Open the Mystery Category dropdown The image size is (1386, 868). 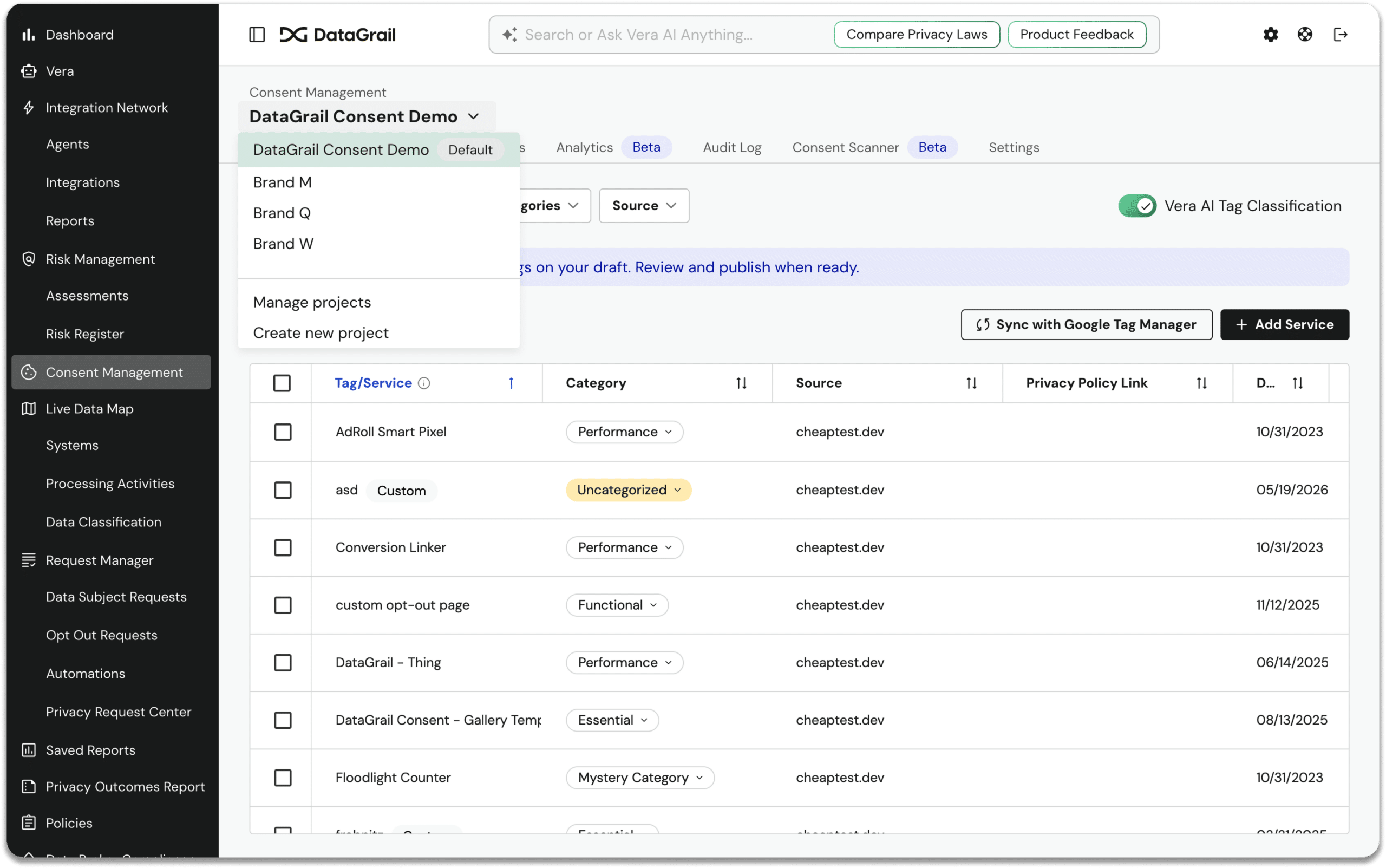pyautogui.click(x=639, y=777)
